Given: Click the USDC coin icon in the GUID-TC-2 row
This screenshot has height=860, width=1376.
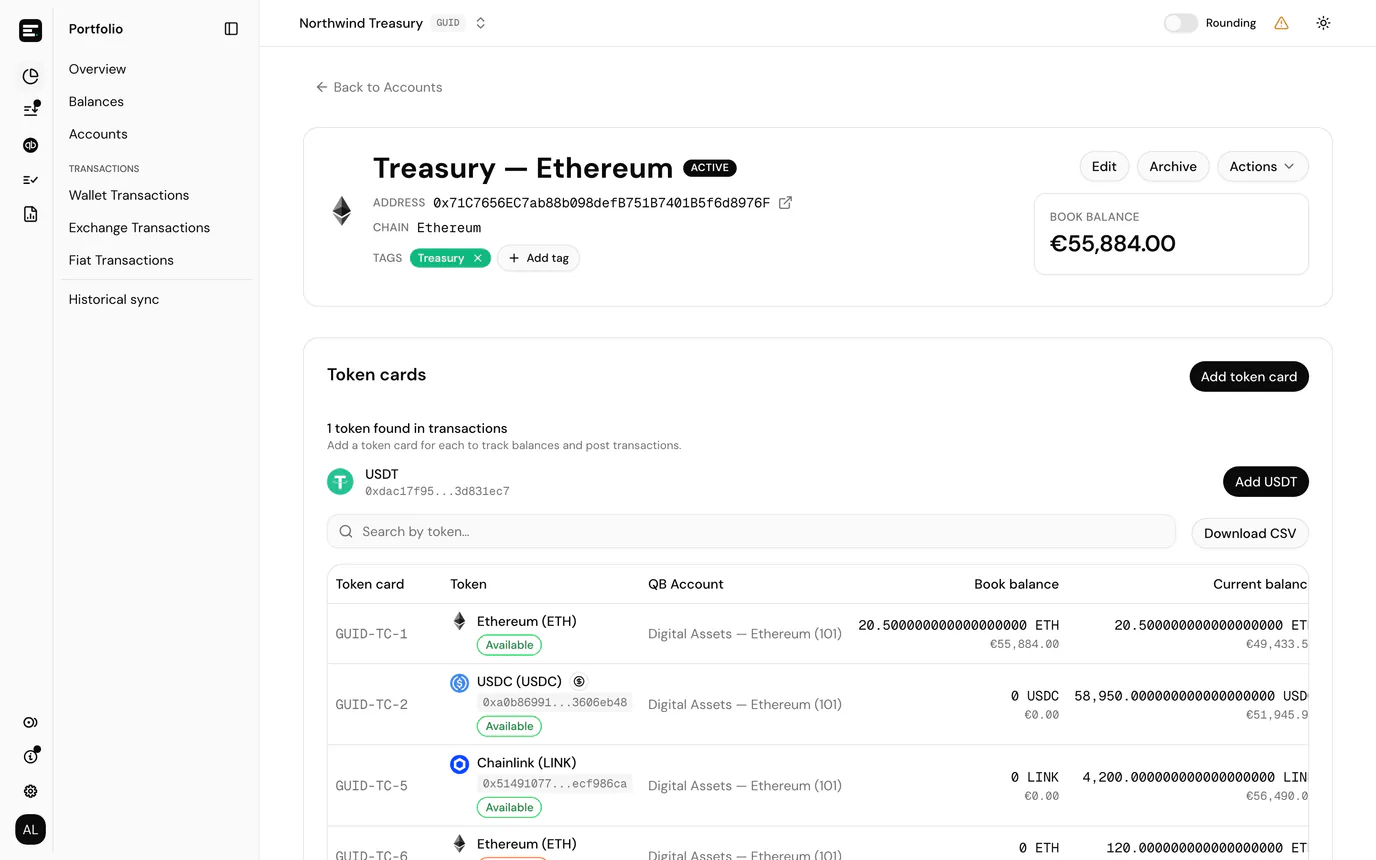Looking at the screenshot, I should [x=460, y=683].
